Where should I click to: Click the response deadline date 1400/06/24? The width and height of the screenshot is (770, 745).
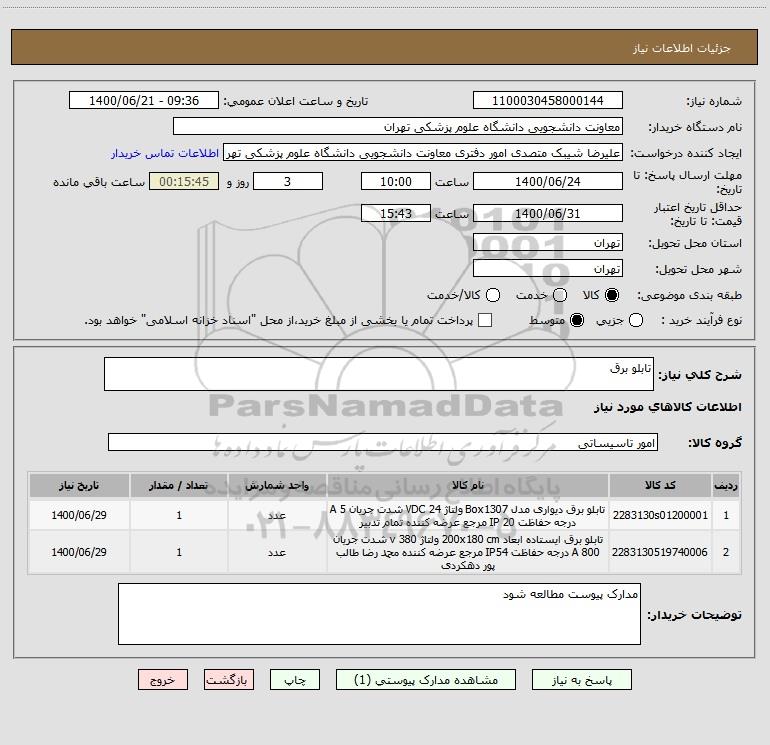(548, 181)
